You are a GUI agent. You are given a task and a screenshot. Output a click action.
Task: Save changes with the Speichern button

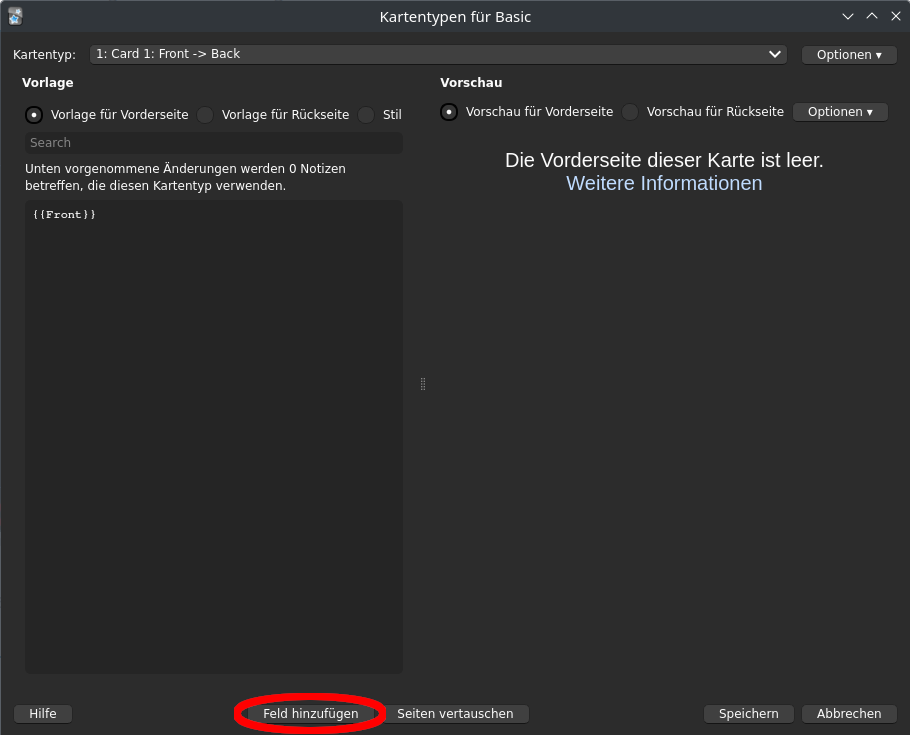click(x=748, y=713)
